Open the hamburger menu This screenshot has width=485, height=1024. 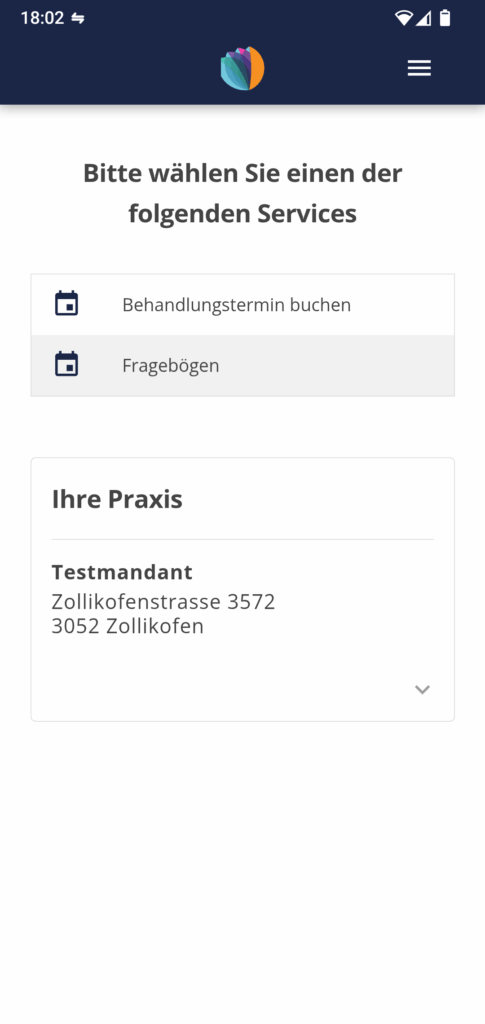click(419, 68)
